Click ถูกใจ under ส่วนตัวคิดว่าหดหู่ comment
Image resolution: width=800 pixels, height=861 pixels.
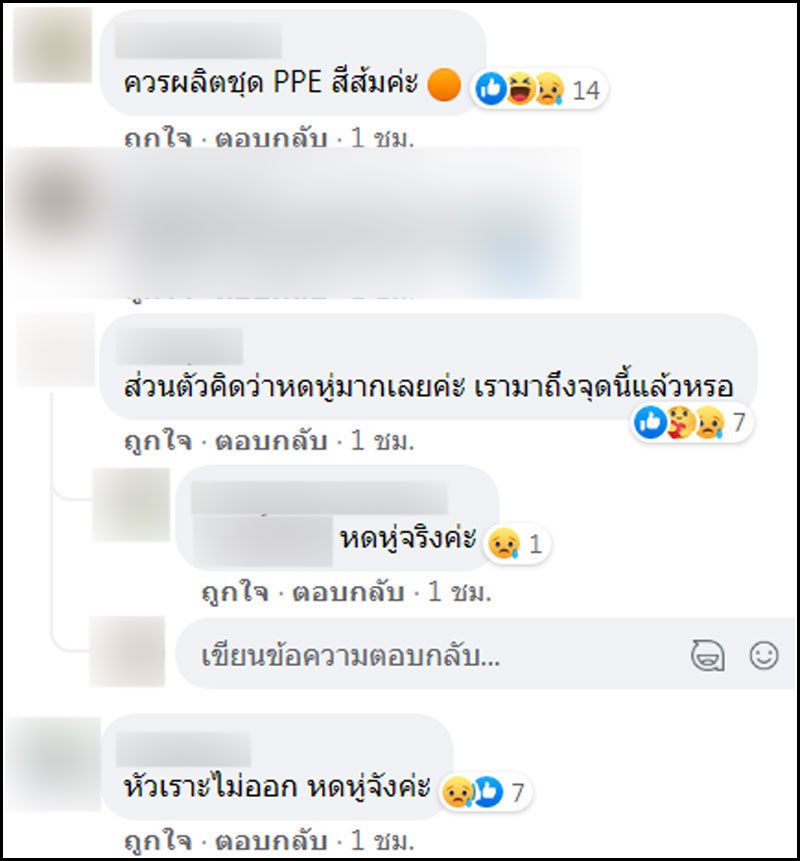pyautogui.click(x=158, y=441)
